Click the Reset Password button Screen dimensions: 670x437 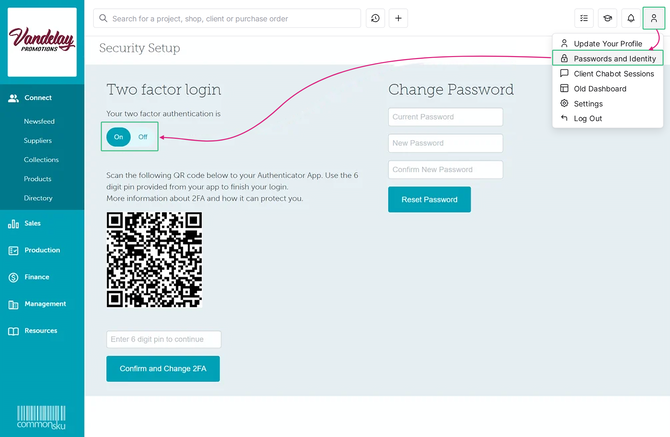[x=429, y=199]
